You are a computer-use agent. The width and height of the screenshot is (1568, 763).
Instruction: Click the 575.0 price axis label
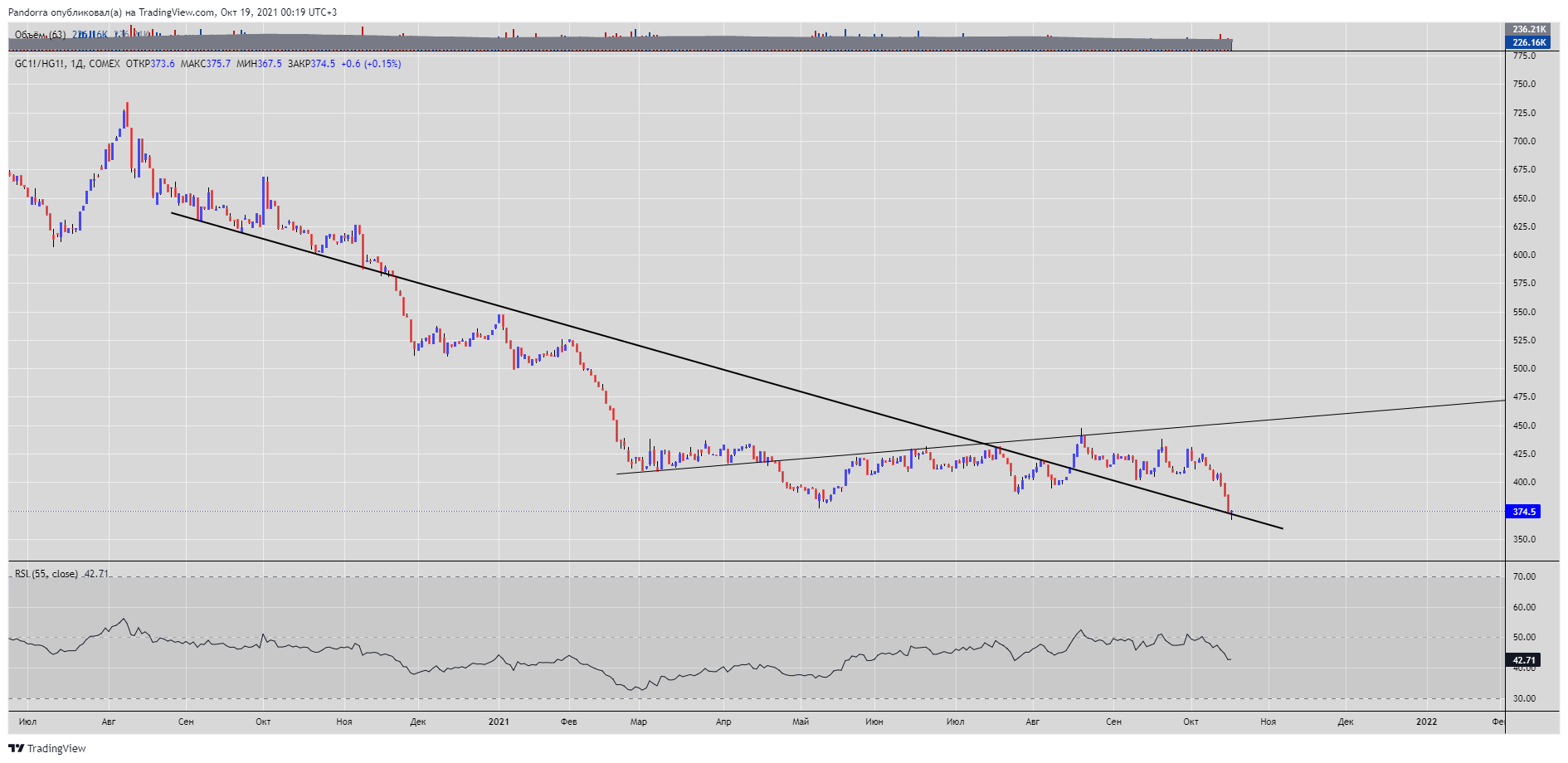pos(1524,283)
